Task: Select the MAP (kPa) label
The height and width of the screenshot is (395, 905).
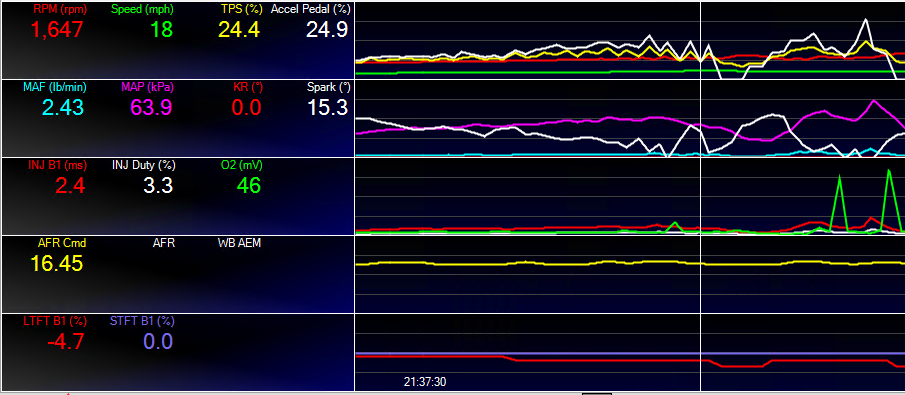Action: click(147, 87)
